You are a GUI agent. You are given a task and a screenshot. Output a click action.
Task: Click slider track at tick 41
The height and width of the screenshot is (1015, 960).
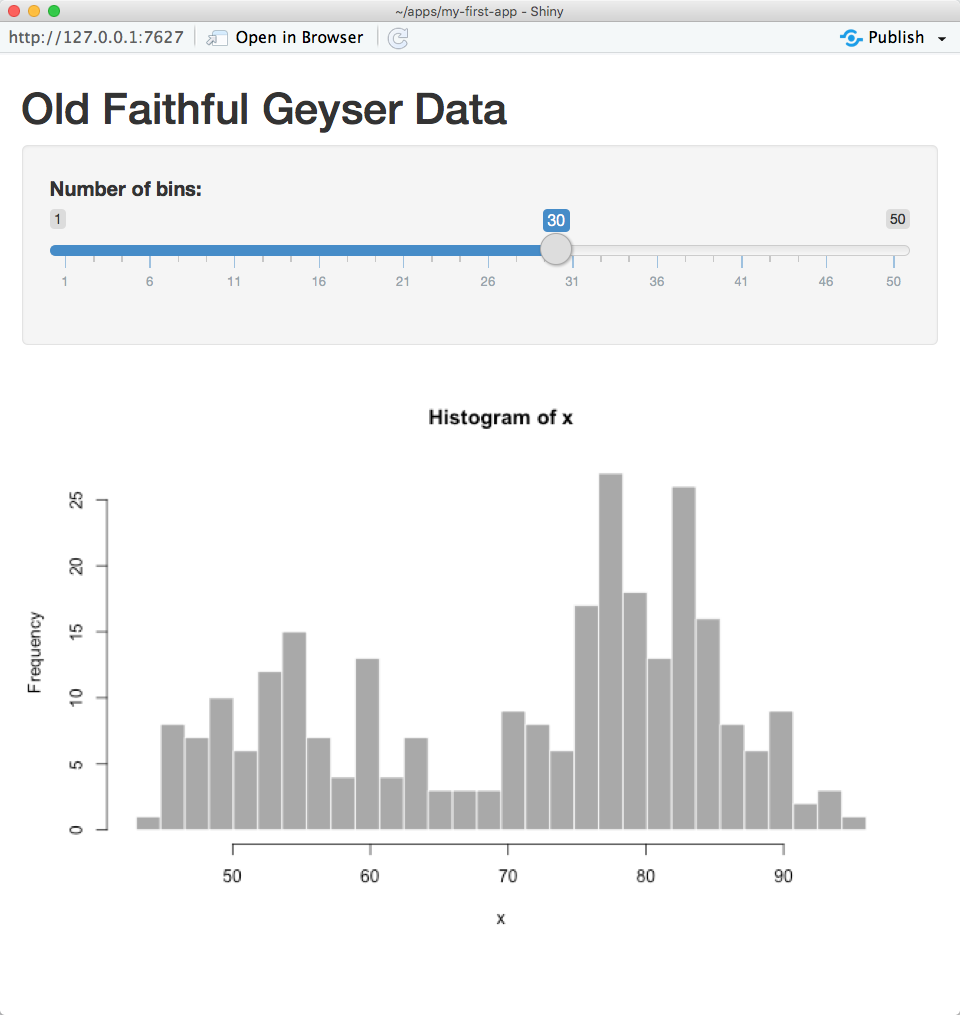click(741, 251)
